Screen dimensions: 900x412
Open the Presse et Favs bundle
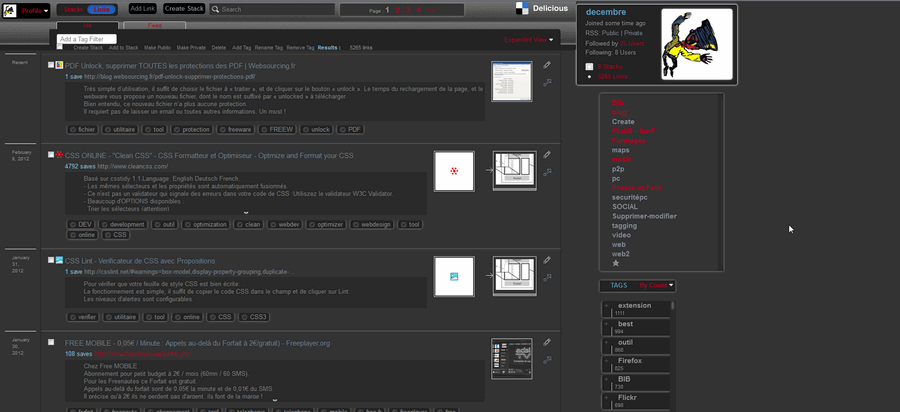[x=637, y=188]
